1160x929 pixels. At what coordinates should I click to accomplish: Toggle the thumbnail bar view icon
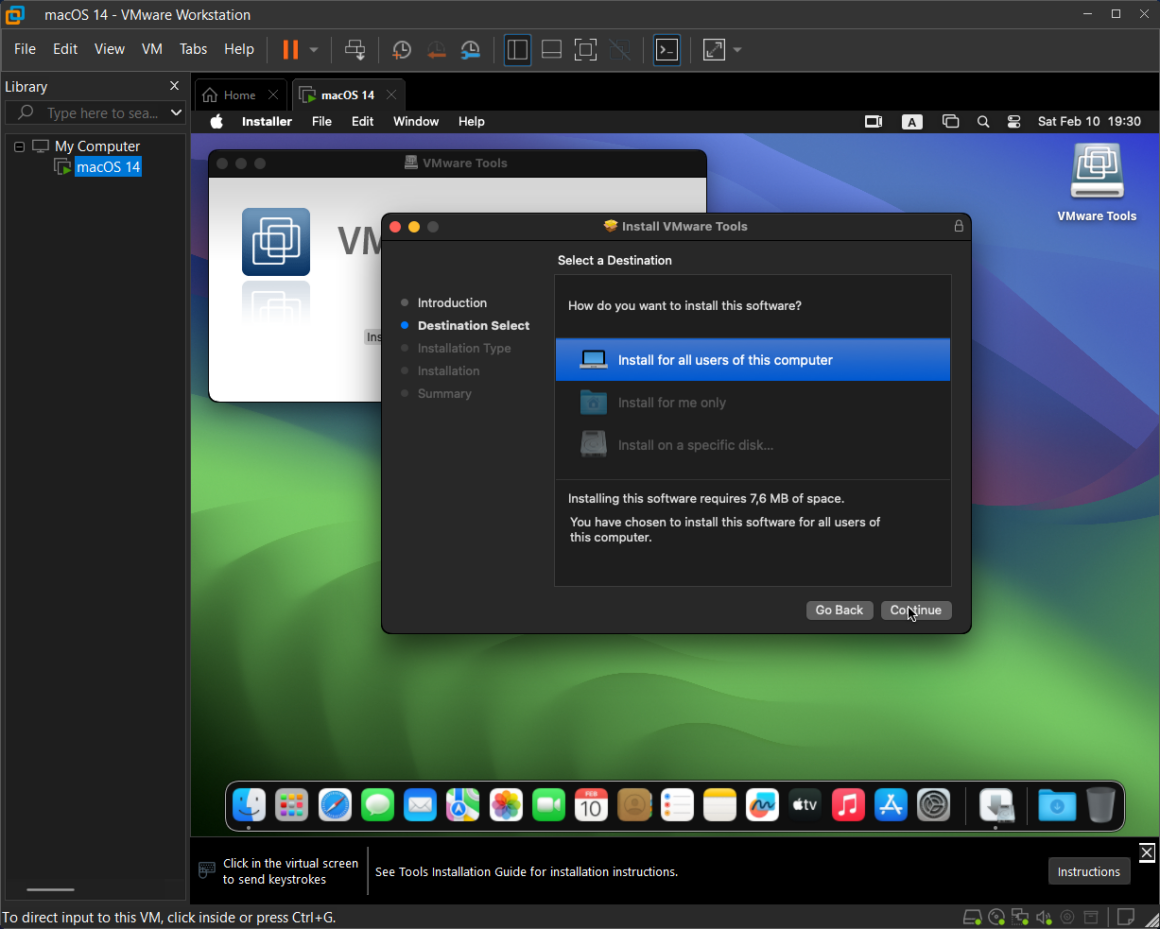[x=551, y=50]
